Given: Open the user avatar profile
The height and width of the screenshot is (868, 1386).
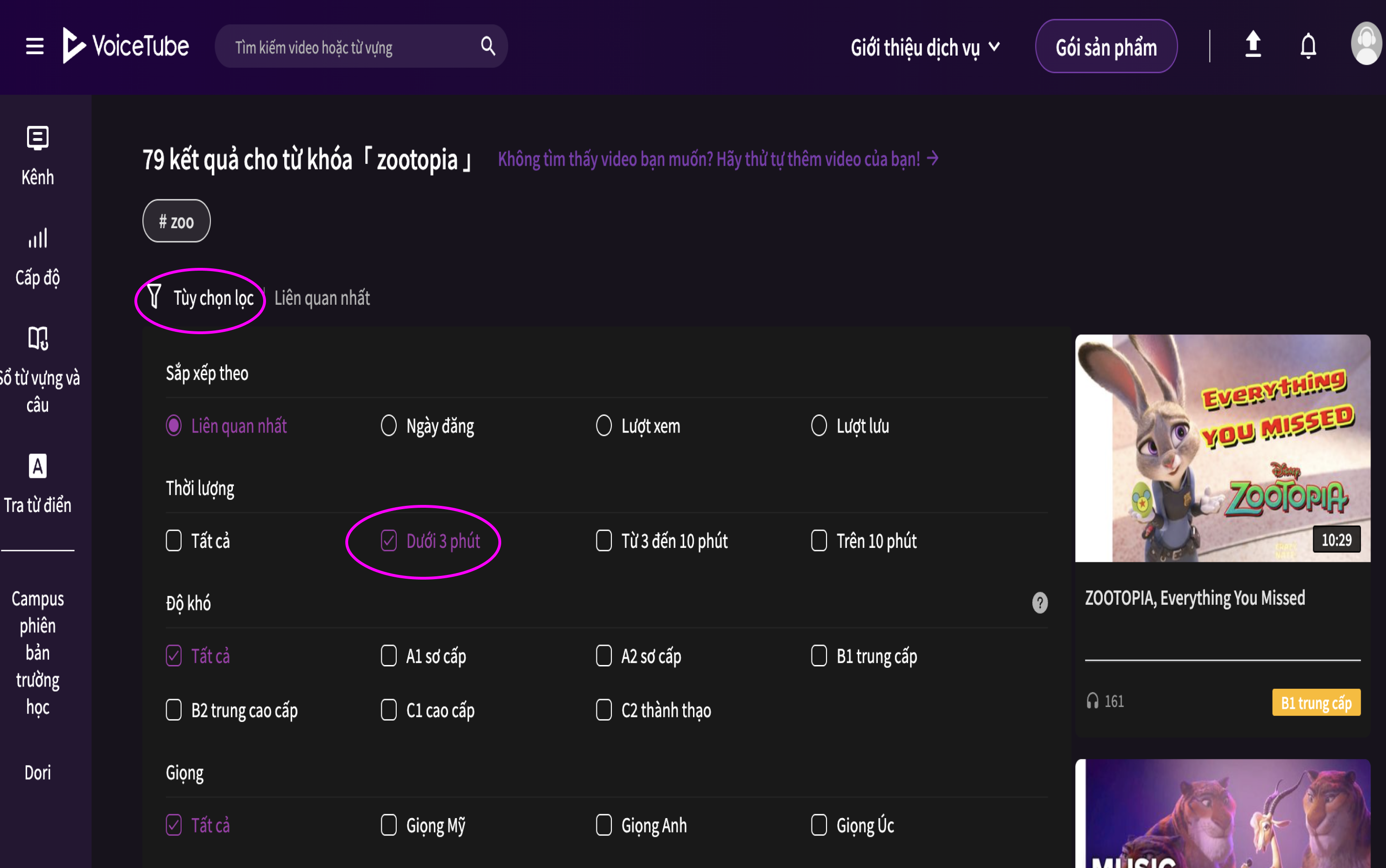Looking at the screenshot, I should click(x=1366, y=44).
